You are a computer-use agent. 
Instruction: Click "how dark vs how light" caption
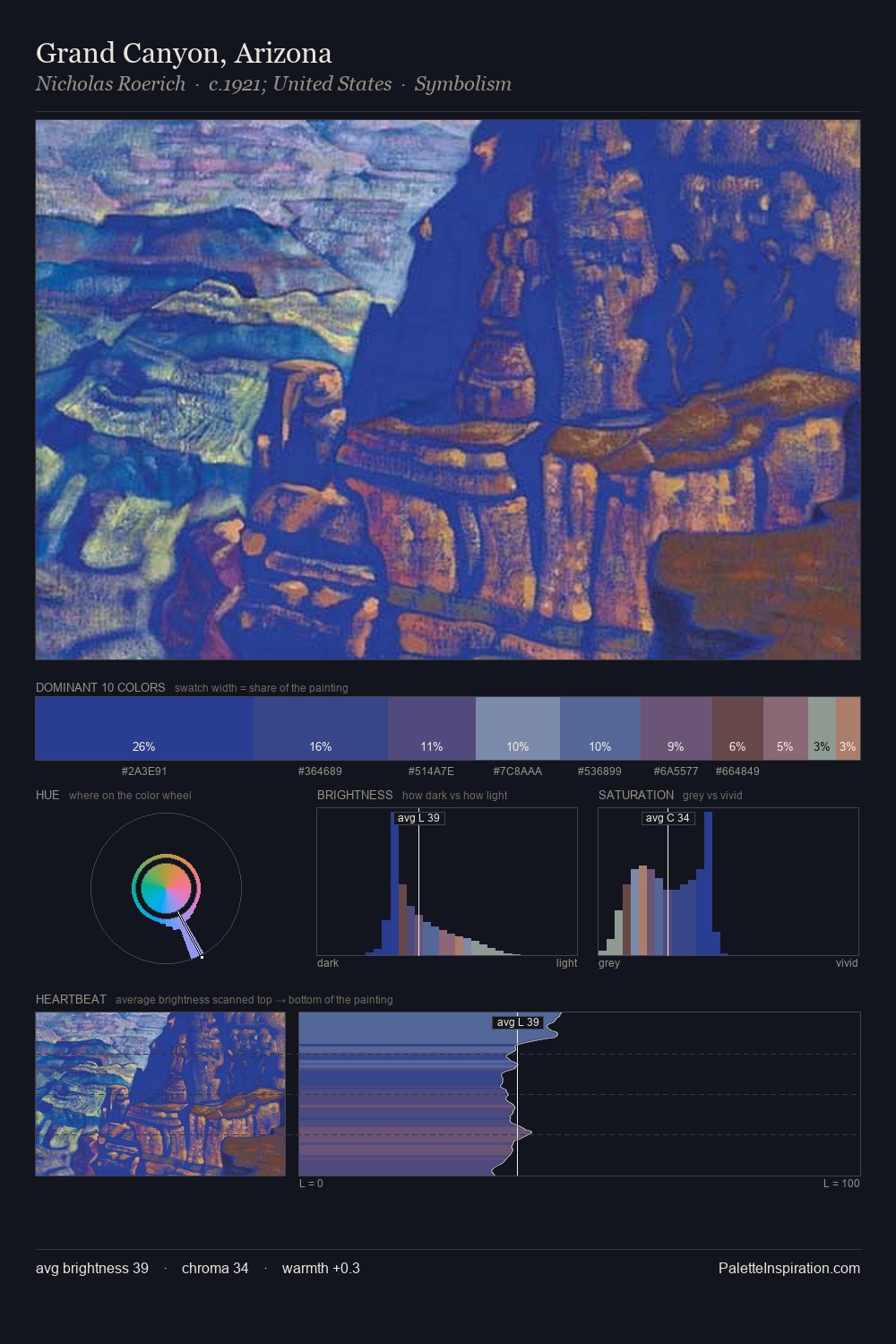coord(455,796)
